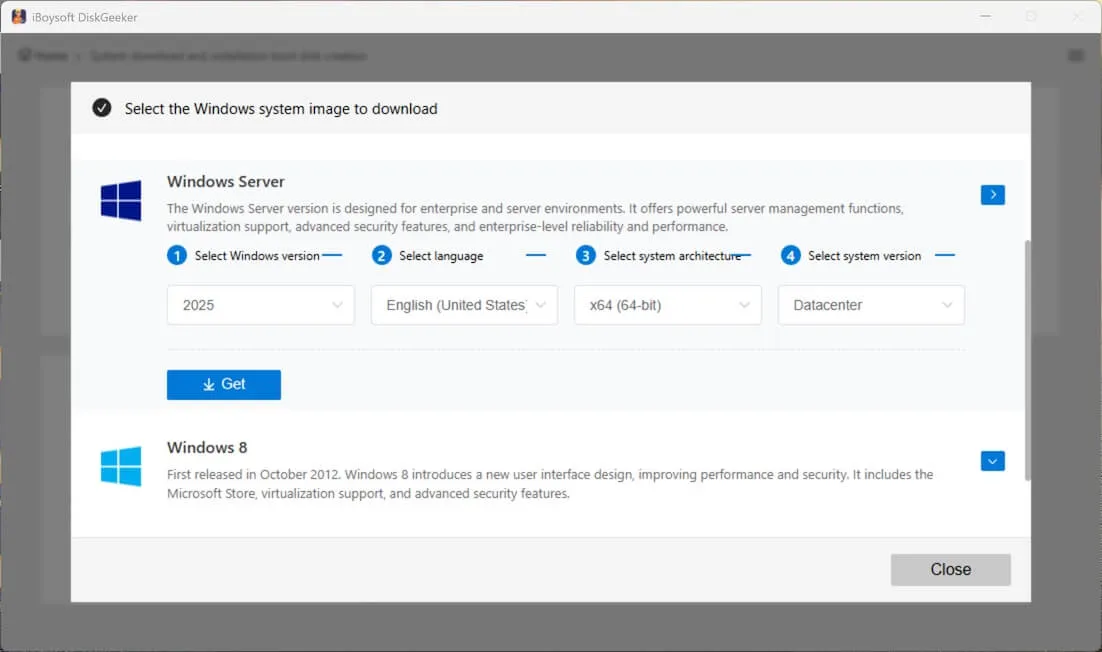Click step 2 'Select language' badge

point(381,255)
